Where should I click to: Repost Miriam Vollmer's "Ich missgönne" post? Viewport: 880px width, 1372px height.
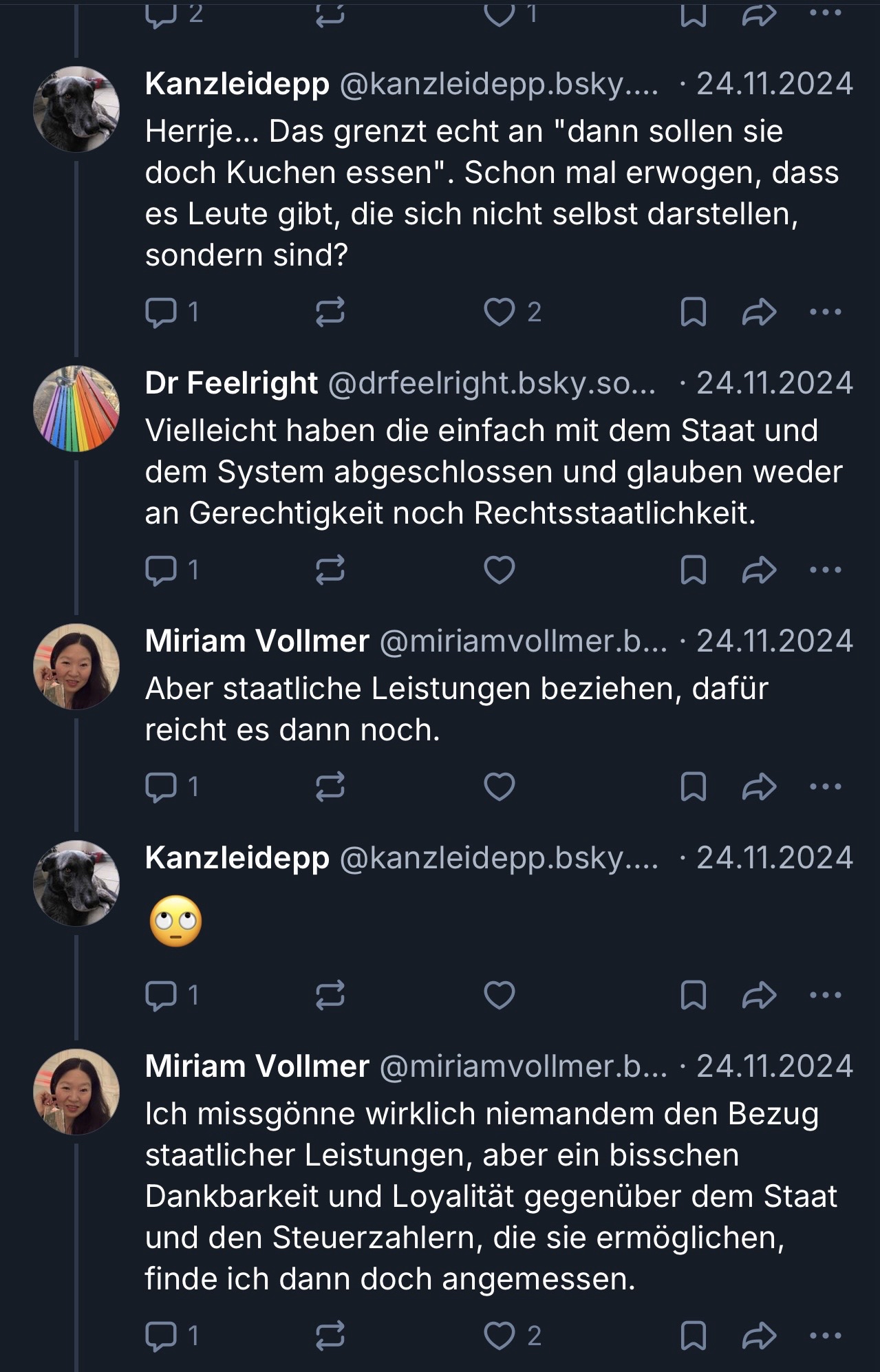(330, 1336)
